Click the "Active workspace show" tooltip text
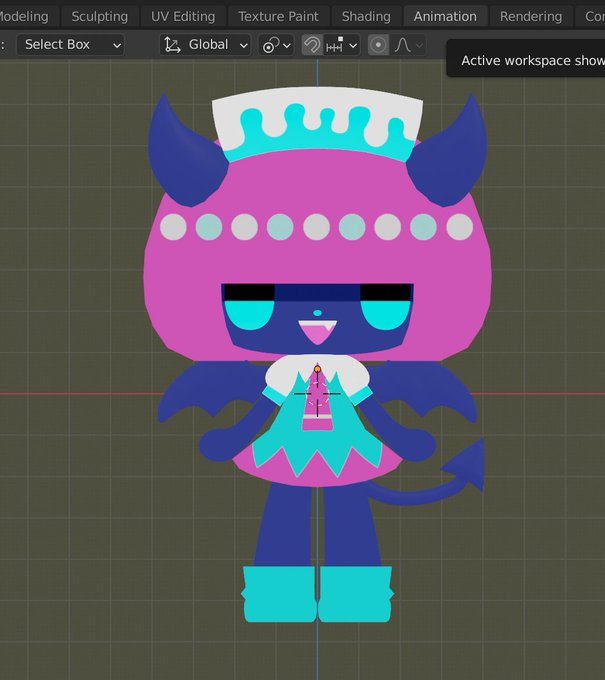Screen dimensions: 605x680 click(533, 60)
